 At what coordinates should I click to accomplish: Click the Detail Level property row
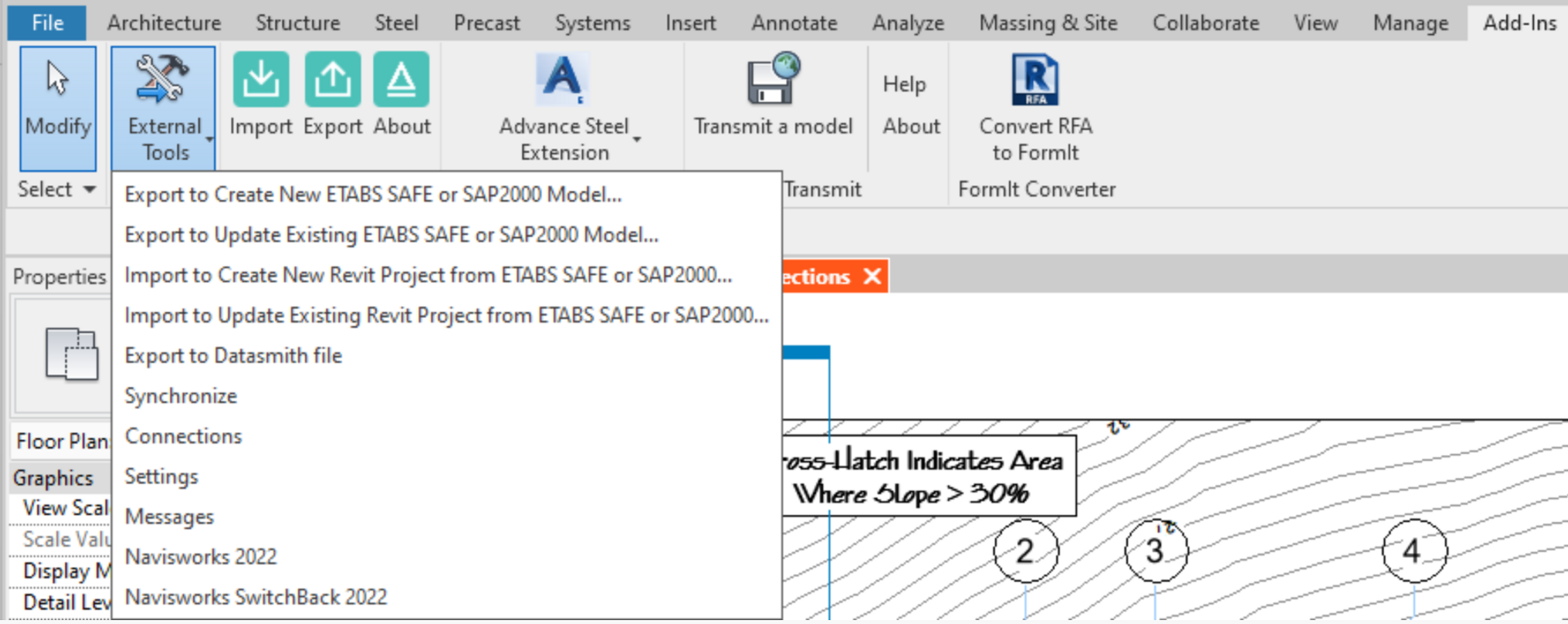(x=60, y=602)
